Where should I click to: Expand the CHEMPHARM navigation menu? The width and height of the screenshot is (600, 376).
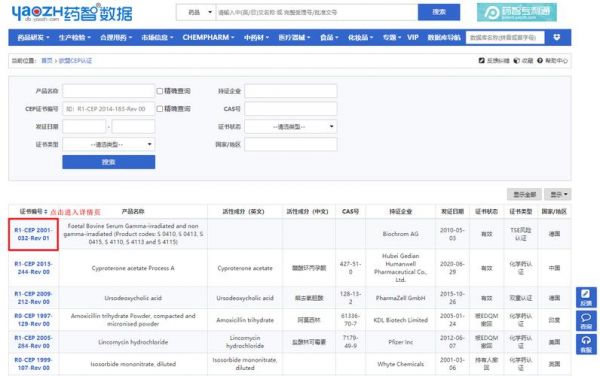(x=208, y=37)
